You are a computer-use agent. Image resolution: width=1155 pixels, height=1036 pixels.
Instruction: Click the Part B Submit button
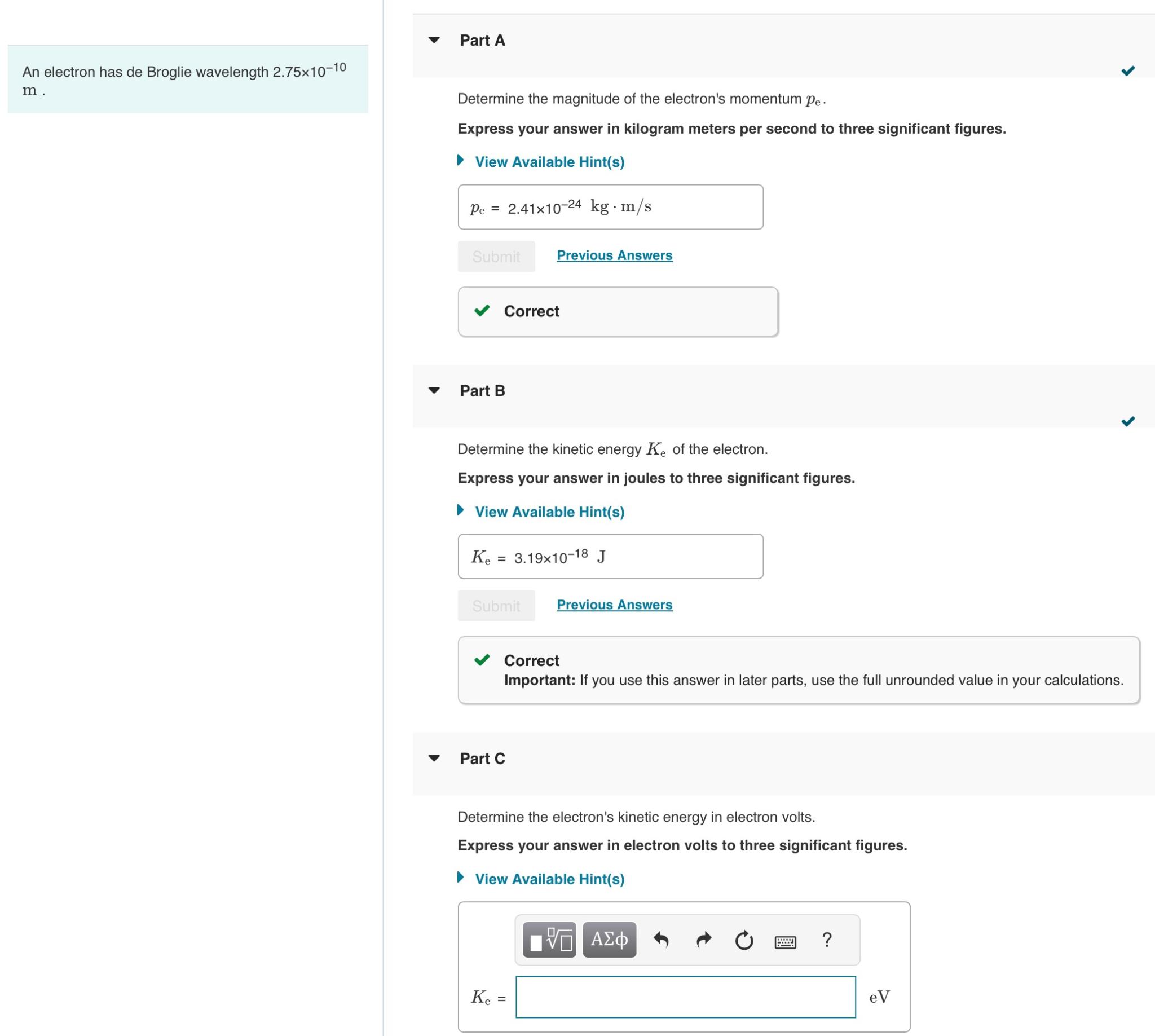pyautogui.click(x=496, y=606)
